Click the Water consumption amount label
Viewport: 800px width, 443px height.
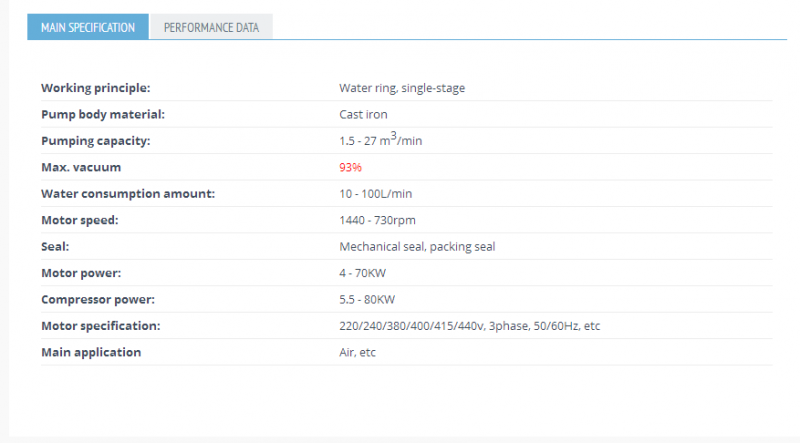click(128, 194)
